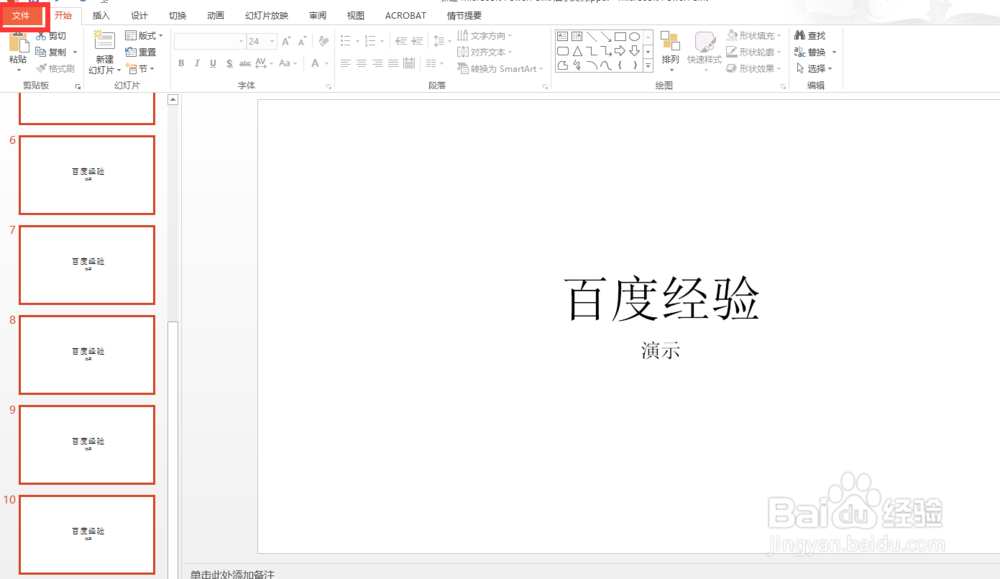Open the ACROBAT ribbon tab

coord(406,15)
